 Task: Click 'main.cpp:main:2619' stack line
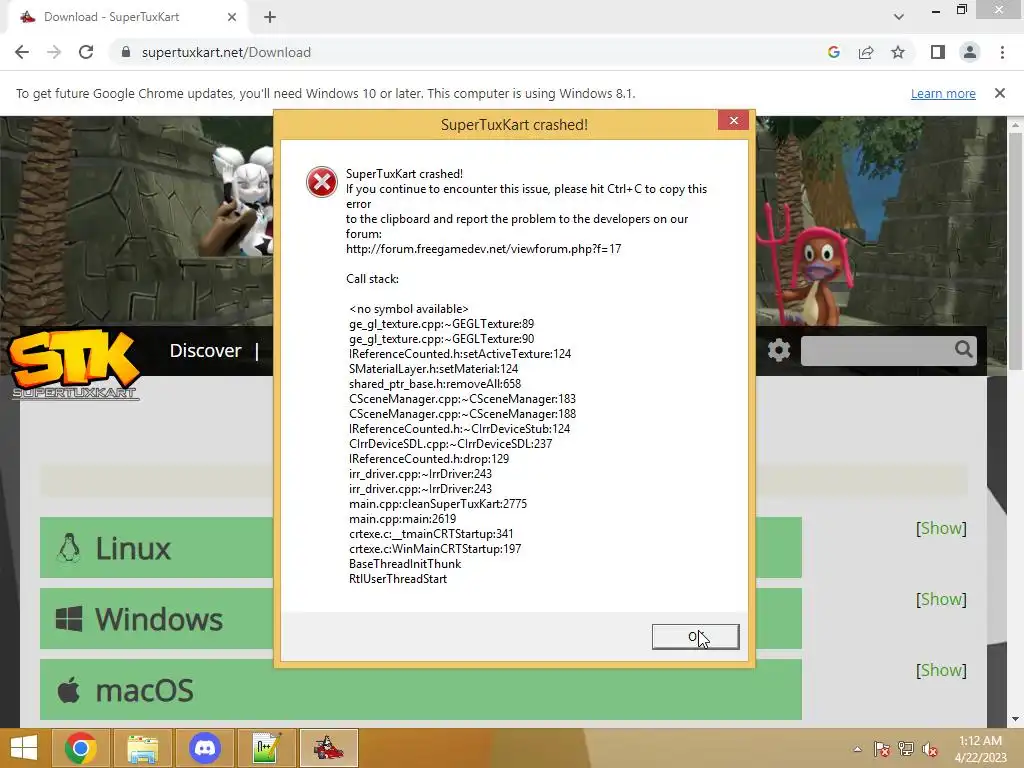tap(402, 519)
